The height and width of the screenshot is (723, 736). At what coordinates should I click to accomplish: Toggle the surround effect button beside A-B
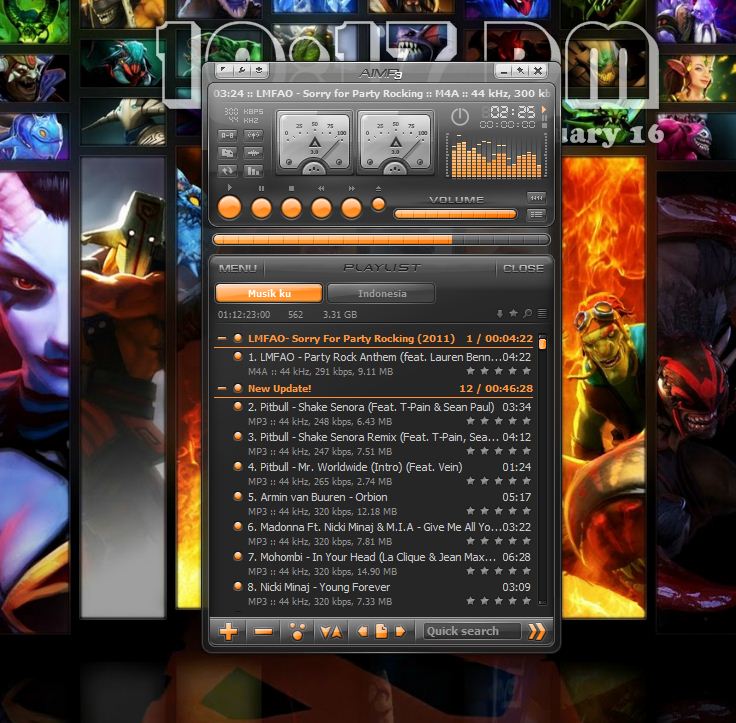pos(253,135)
